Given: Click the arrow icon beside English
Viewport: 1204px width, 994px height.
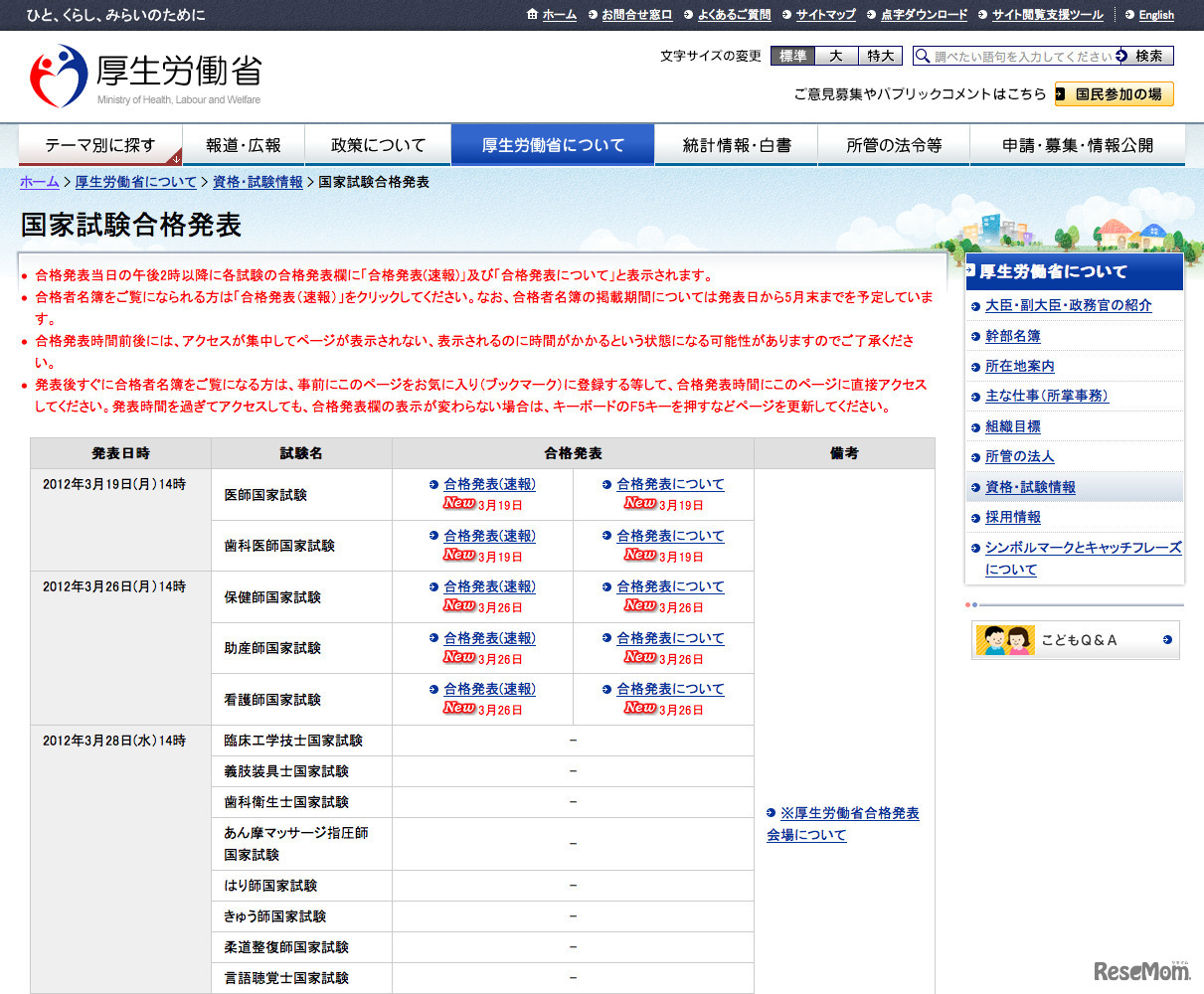Looking at the screenshot, I should pyautogui.click(x=1128, y=15).
